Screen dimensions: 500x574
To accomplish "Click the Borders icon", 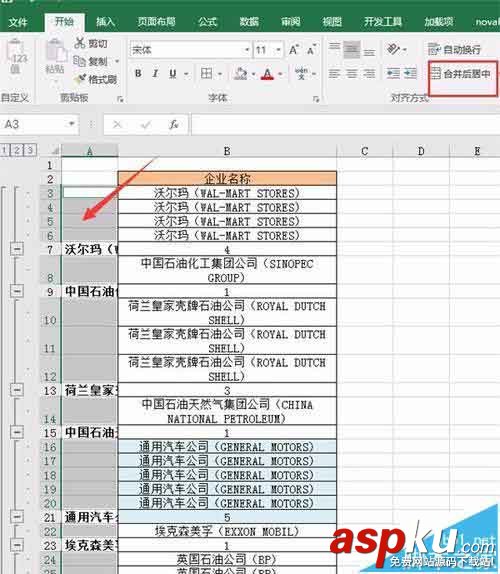I will [x=206, y=74].
